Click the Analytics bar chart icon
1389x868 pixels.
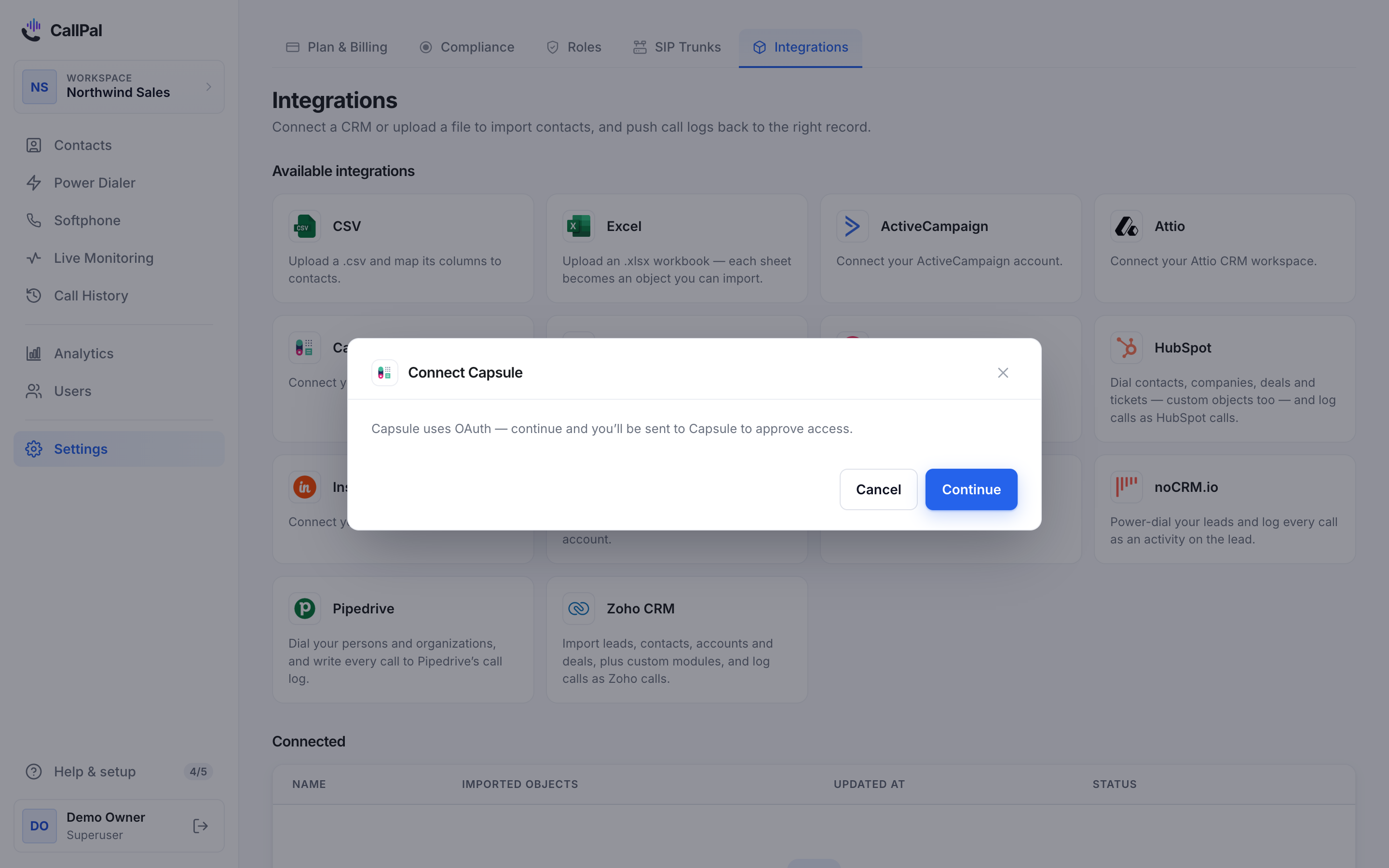[x=34, y=353]
